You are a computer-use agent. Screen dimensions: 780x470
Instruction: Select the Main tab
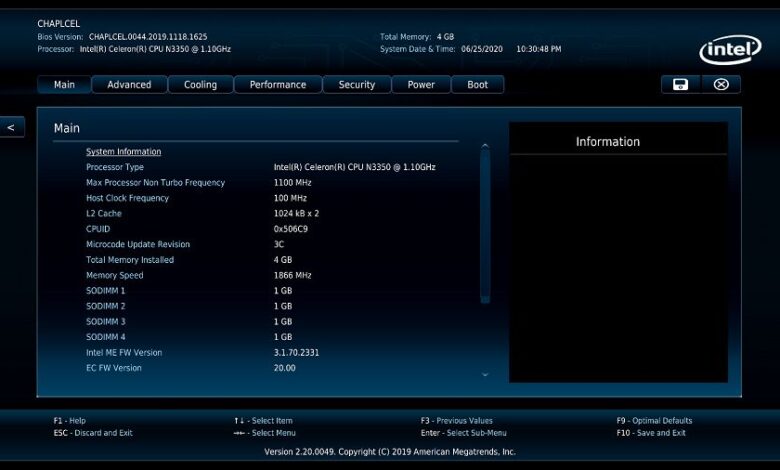(x=64, y=85)
